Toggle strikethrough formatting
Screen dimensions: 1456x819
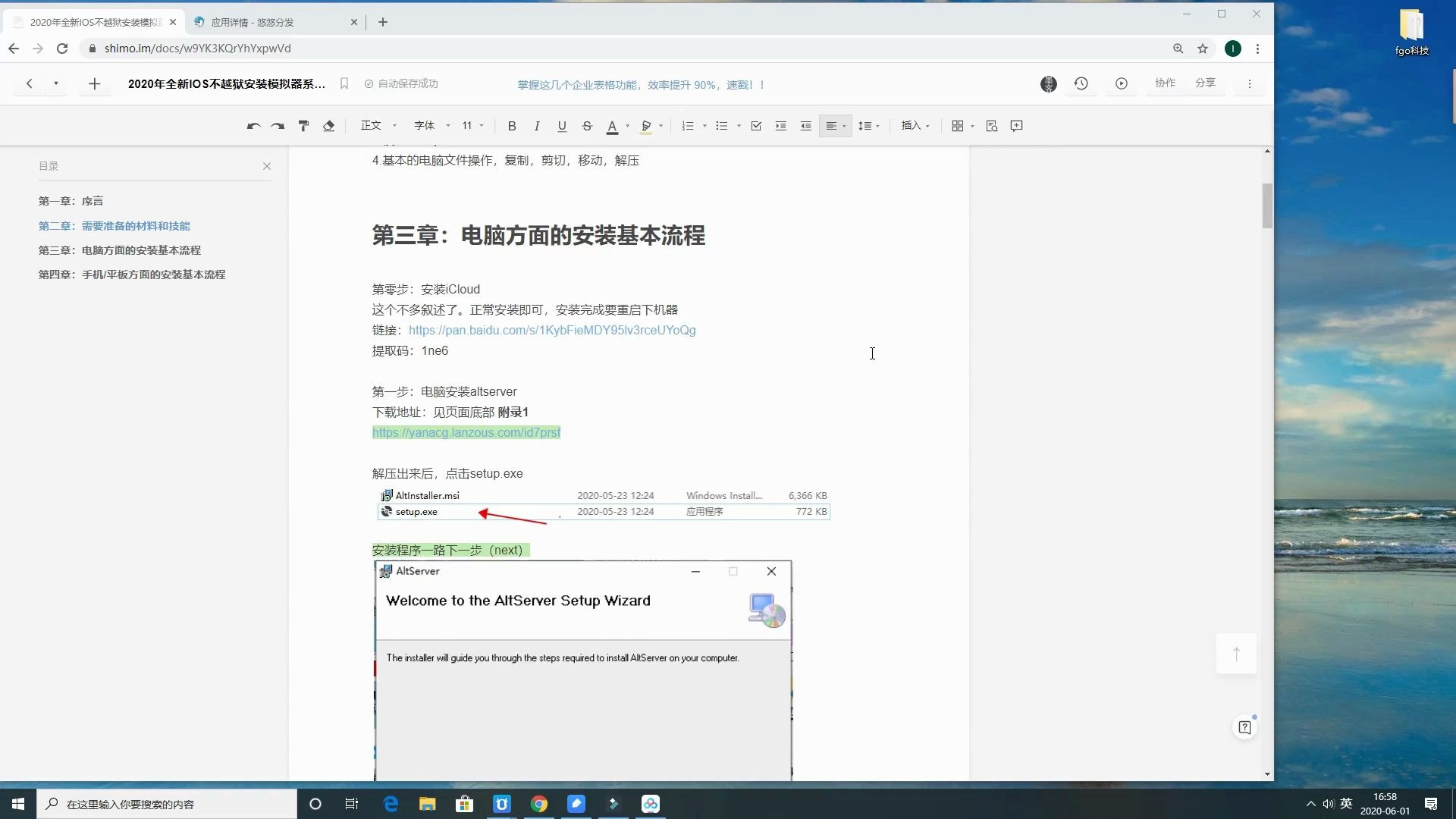point(587,126)
